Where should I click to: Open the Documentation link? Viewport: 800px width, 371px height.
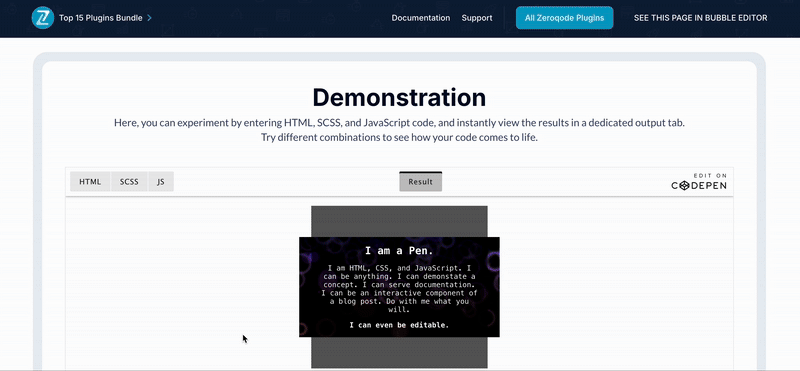click(x=420, y=18)
